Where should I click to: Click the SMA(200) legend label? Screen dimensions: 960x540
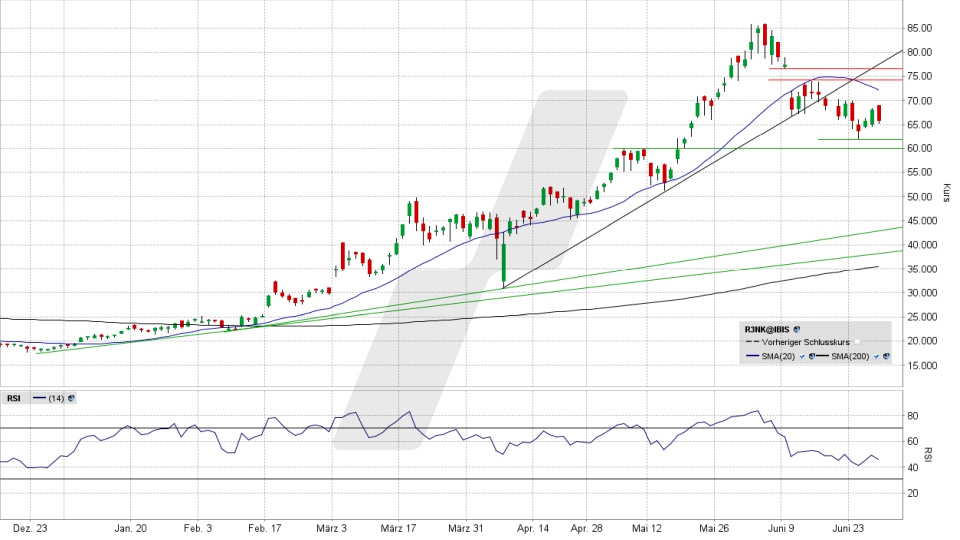coord(850,356)
